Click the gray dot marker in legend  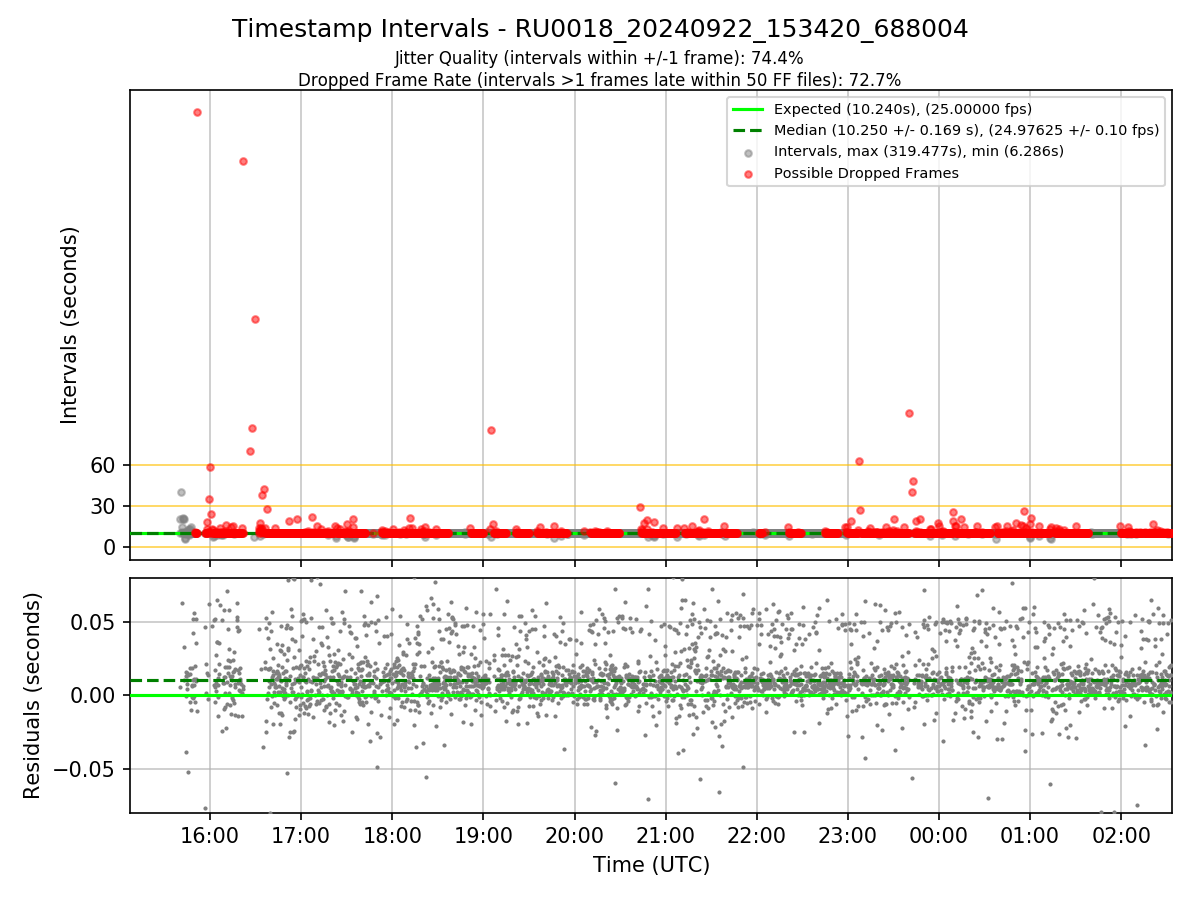tap(749, 152)
